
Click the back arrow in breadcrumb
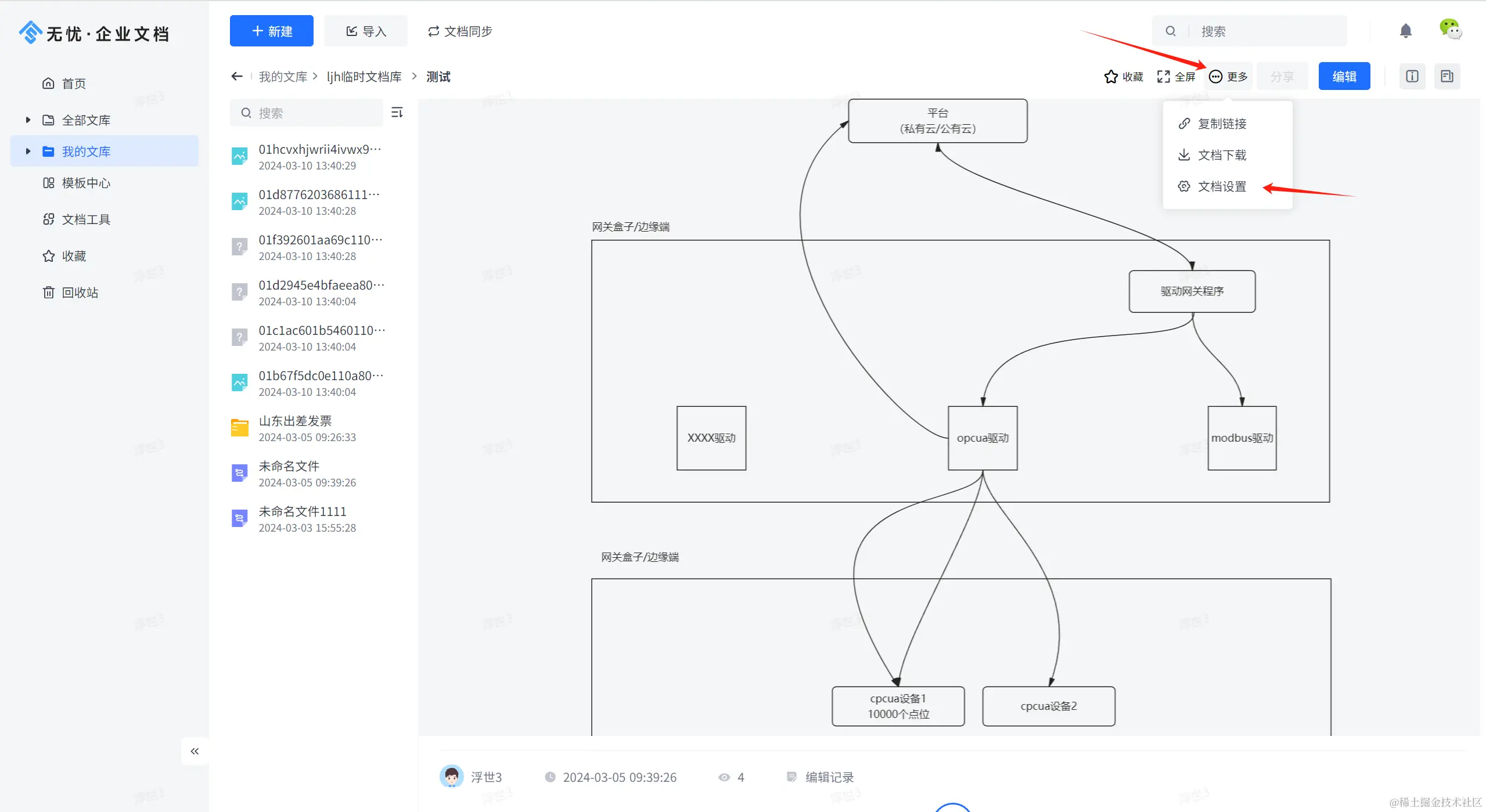click(x=236, y=77)
